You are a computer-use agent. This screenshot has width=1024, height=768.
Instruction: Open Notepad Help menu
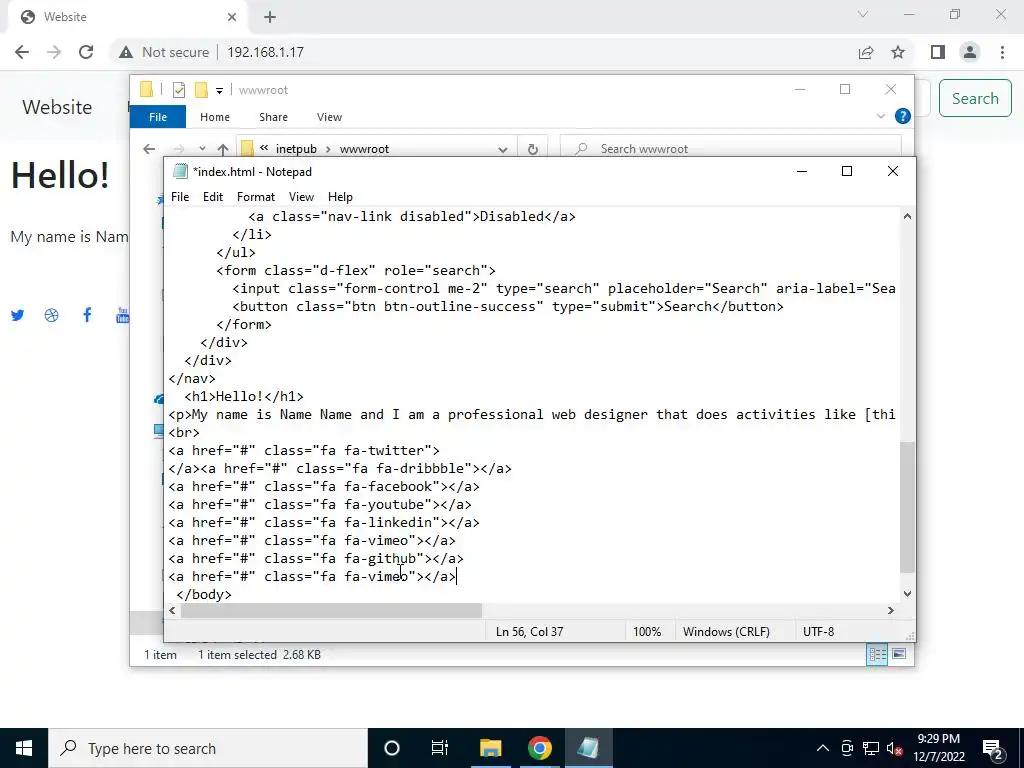(x=340, y=197)
